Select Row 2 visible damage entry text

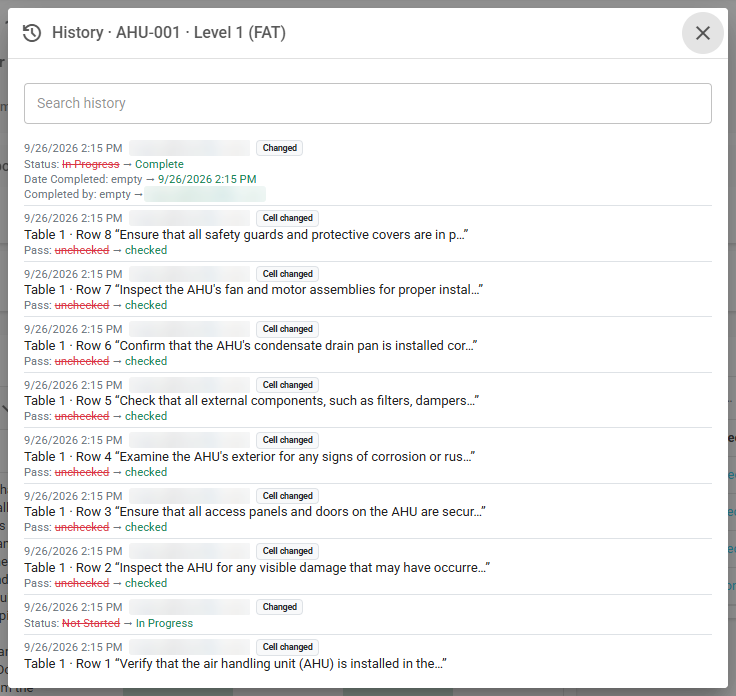click(257, 567)
